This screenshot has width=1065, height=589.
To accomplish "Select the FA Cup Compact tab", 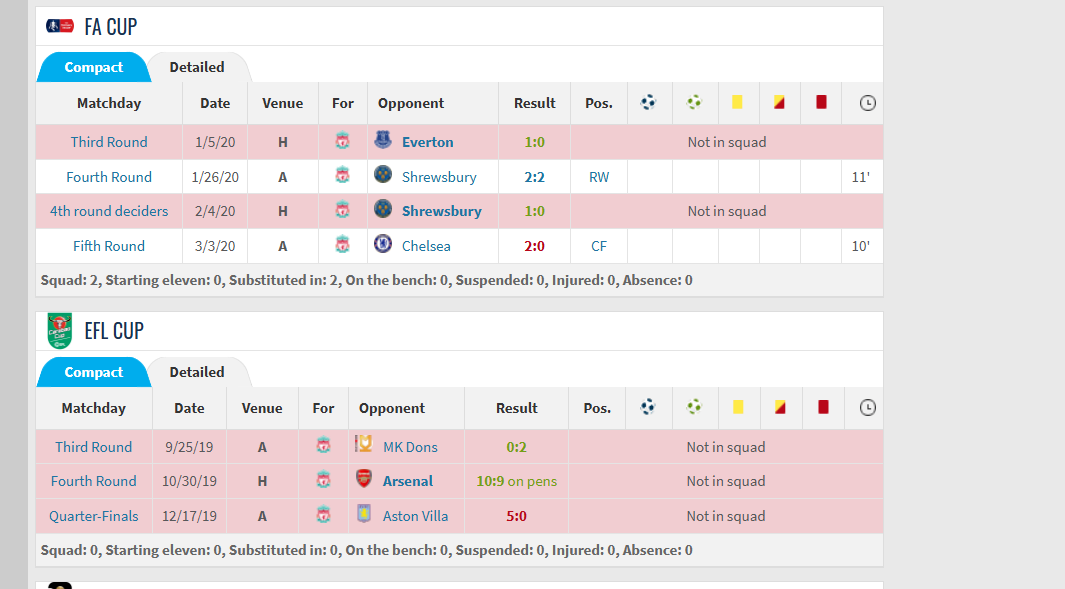I will pyautogui.click(x=94, y=67).
